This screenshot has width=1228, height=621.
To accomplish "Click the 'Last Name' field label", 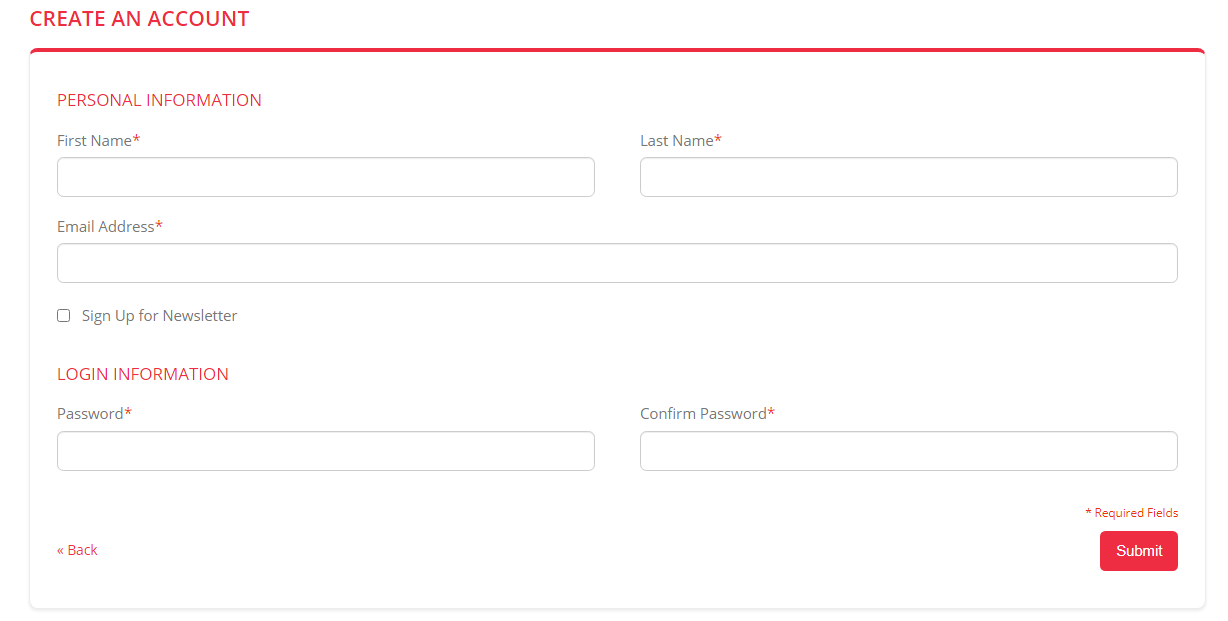I will pyautogui.click(x=676, y=141).
